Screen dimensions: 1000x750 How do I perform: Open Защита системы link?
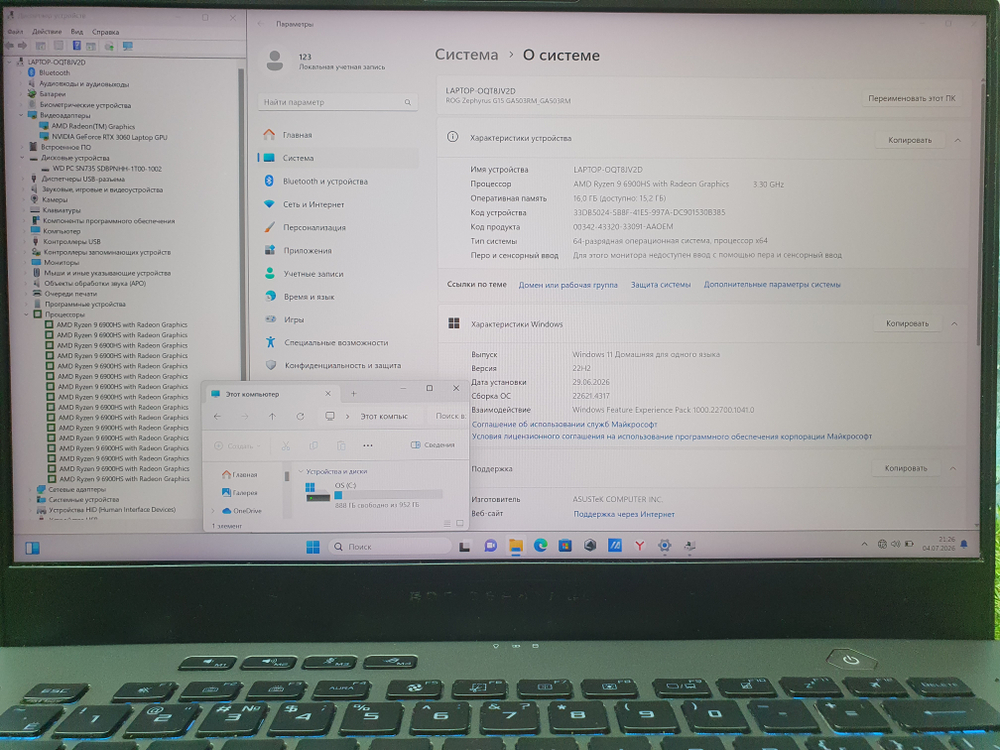[661, 284]
